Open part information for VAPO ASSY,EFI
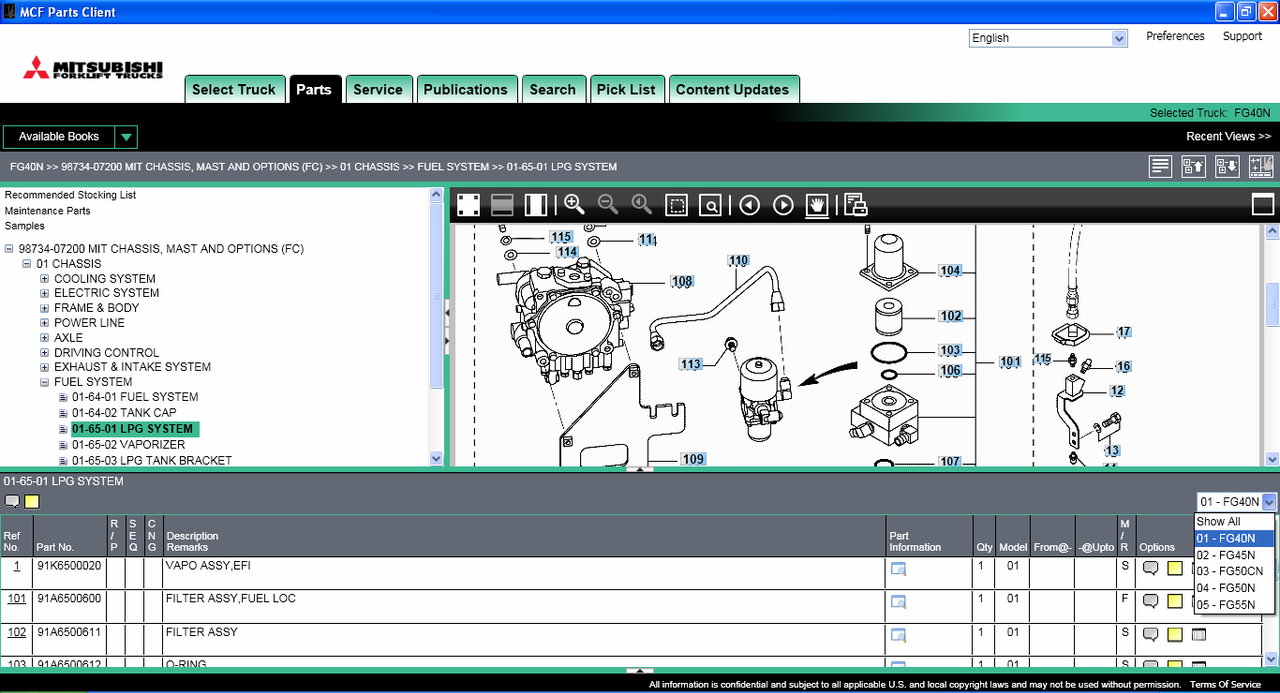Screen dimensions: 1280x693 tap(898, 569)
